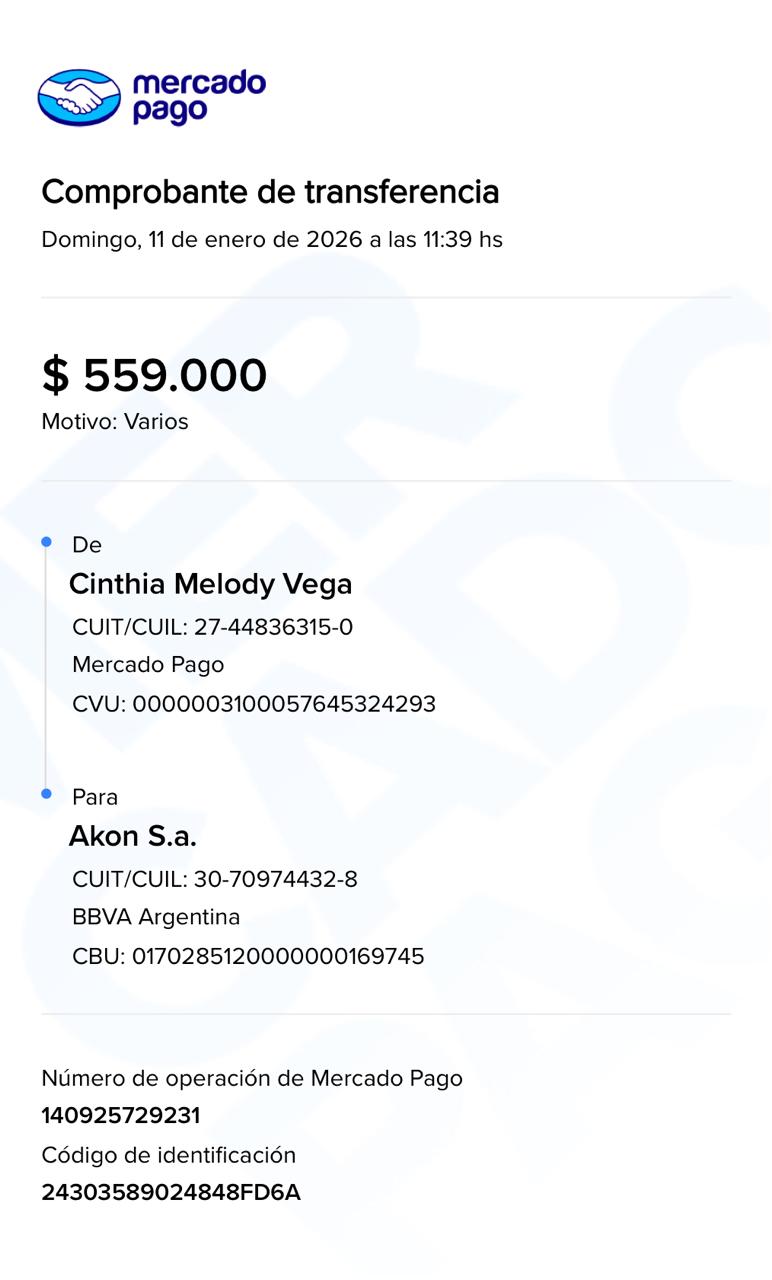Select the sender CUIT/CUIL 27-44836315-0
This screenshot has height=1280, width=772.
(x=213, y=627)
